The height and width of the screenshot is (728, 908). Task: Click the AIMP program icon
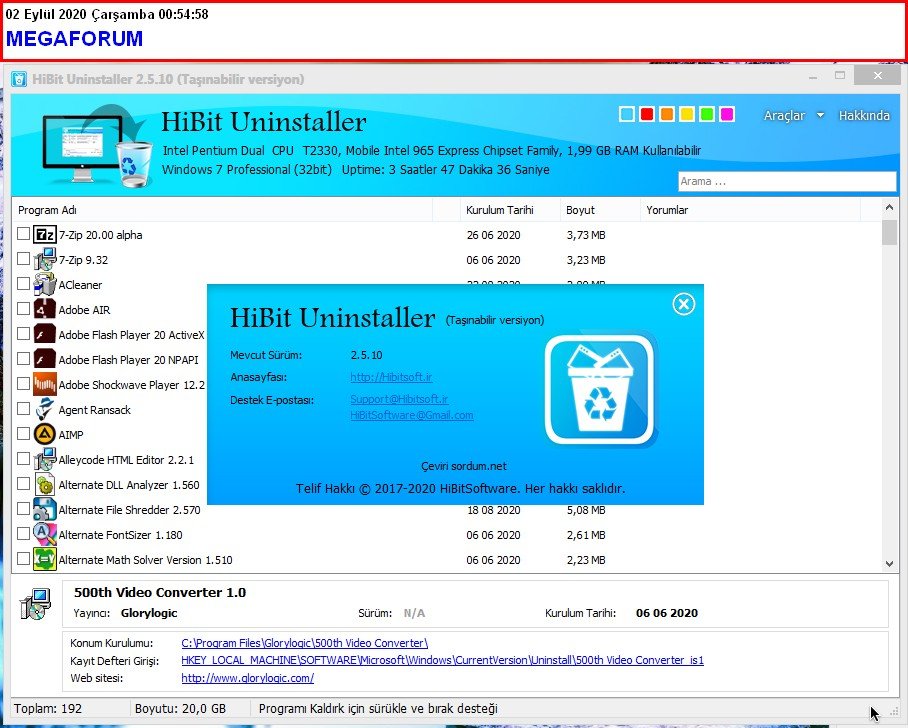[45, 434]
